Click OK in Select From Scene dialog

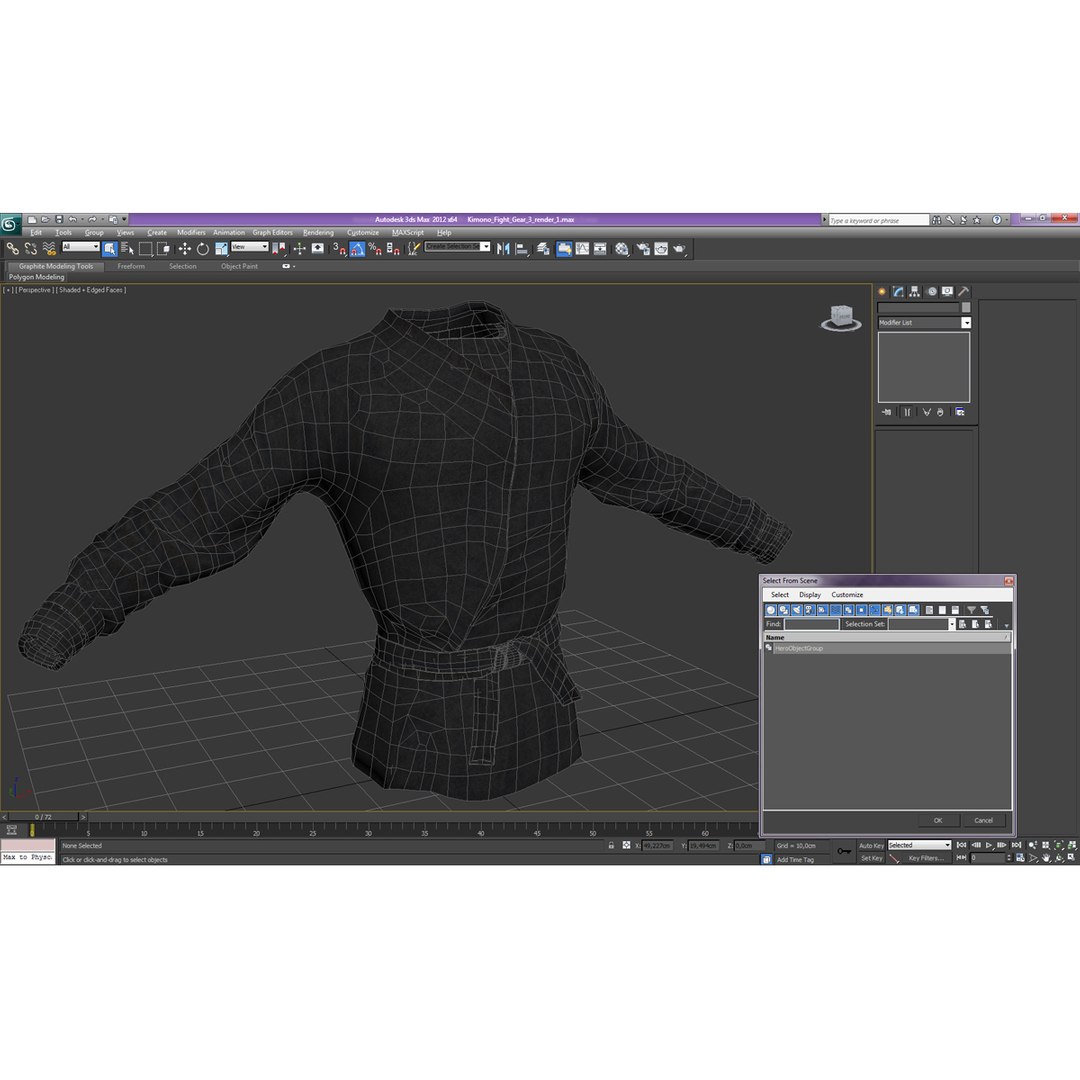pos(937,820)
